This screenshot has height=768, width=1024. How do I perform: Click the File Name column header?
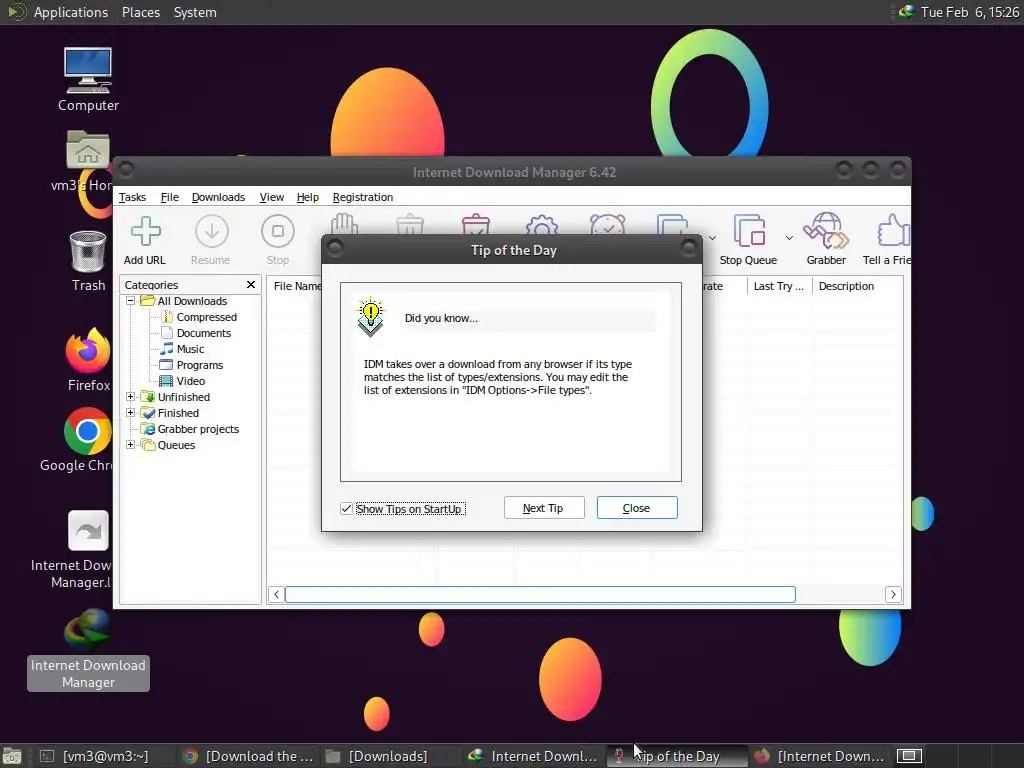tap(296, 286)
